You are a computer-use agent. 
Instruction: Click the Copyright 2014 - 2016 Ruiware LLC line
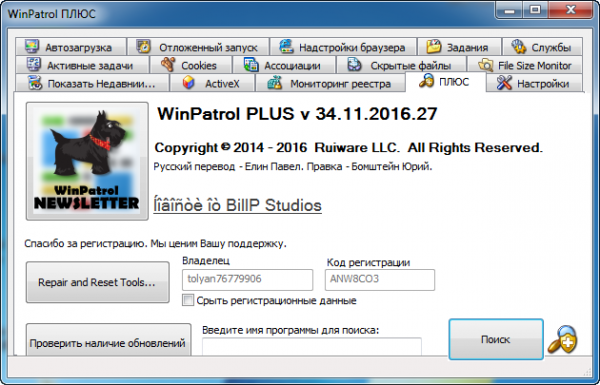[349, 147]
